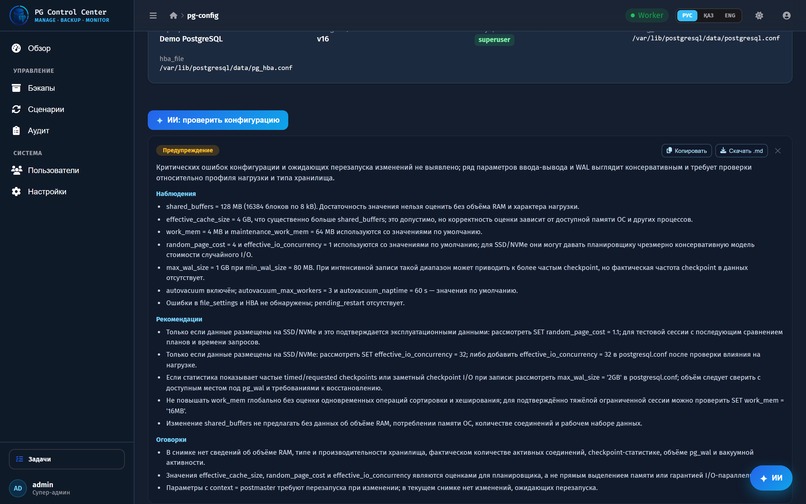The image size is (806, 504).
Task: Click the autovacuum observation line
Action: click(342, 291)
